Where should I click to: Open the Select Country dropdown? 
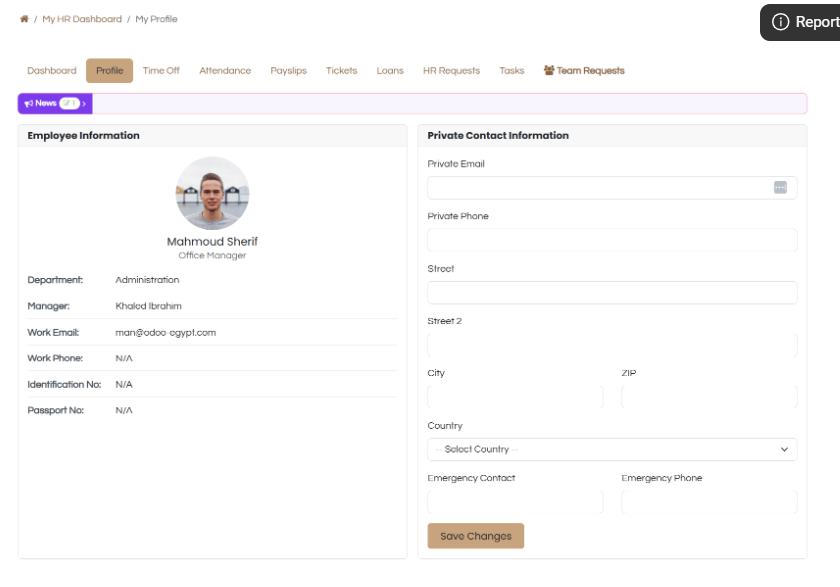[x=612, y=449]
